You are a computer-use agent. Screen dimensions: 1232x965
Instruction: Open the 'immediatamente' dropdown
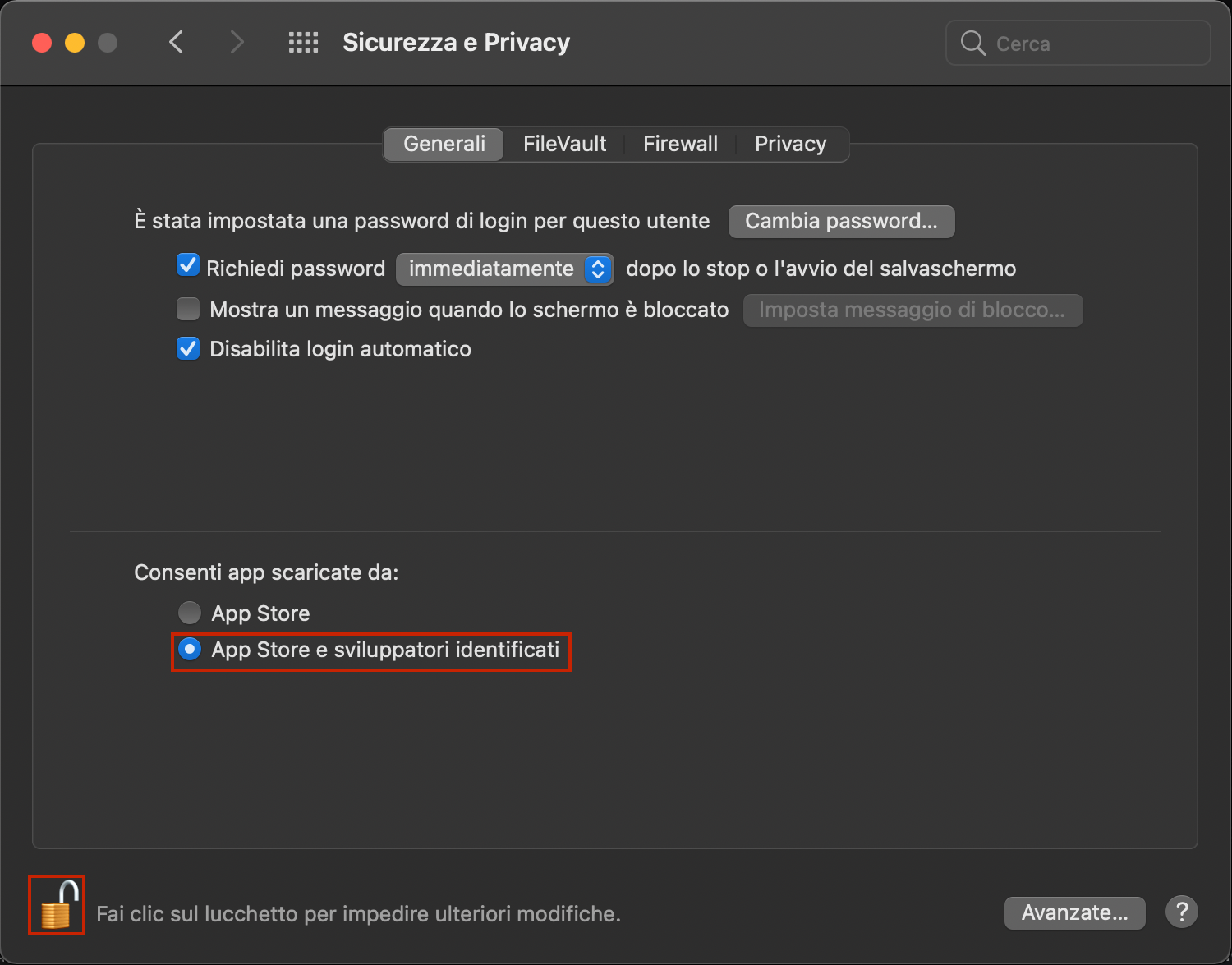click(x=504, y=269)
